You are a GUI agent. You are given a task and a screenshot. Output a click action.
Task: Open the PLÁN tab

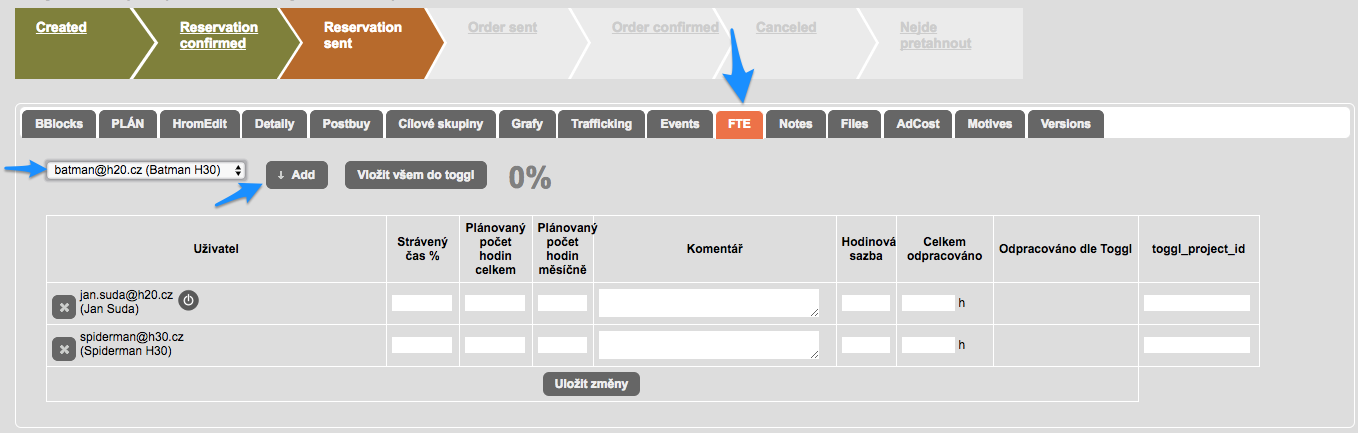(x=128, y=124)
